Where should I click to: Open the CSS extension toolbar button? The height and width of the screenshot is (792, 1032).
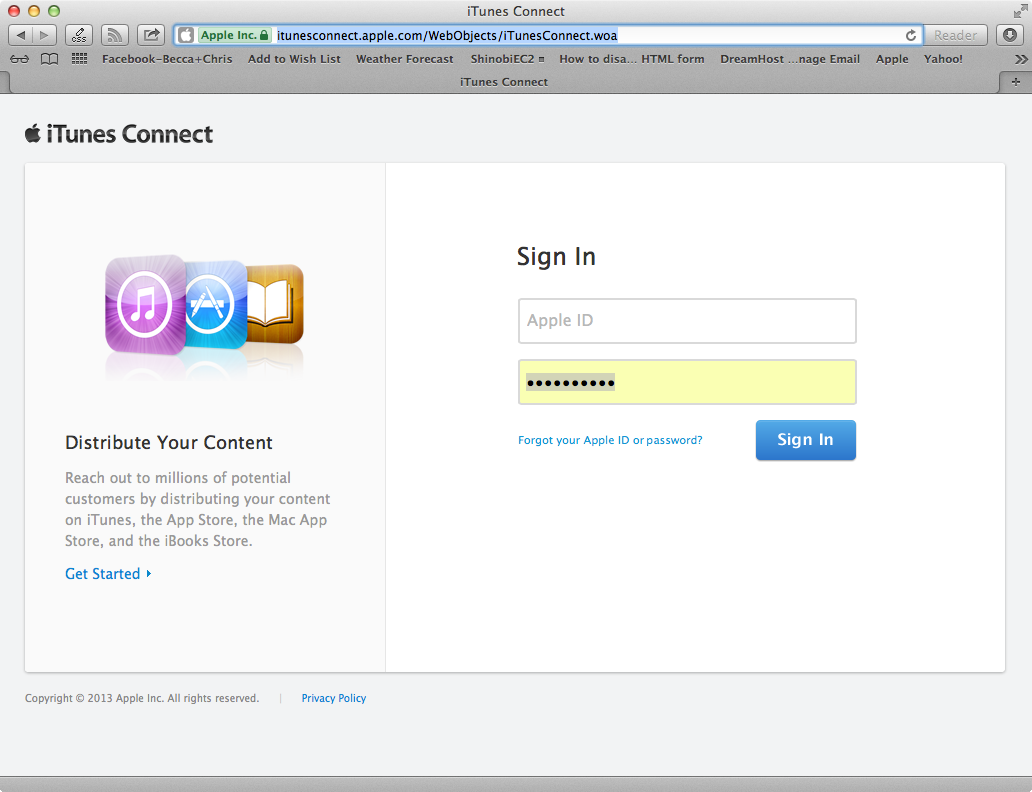point(79,35)
